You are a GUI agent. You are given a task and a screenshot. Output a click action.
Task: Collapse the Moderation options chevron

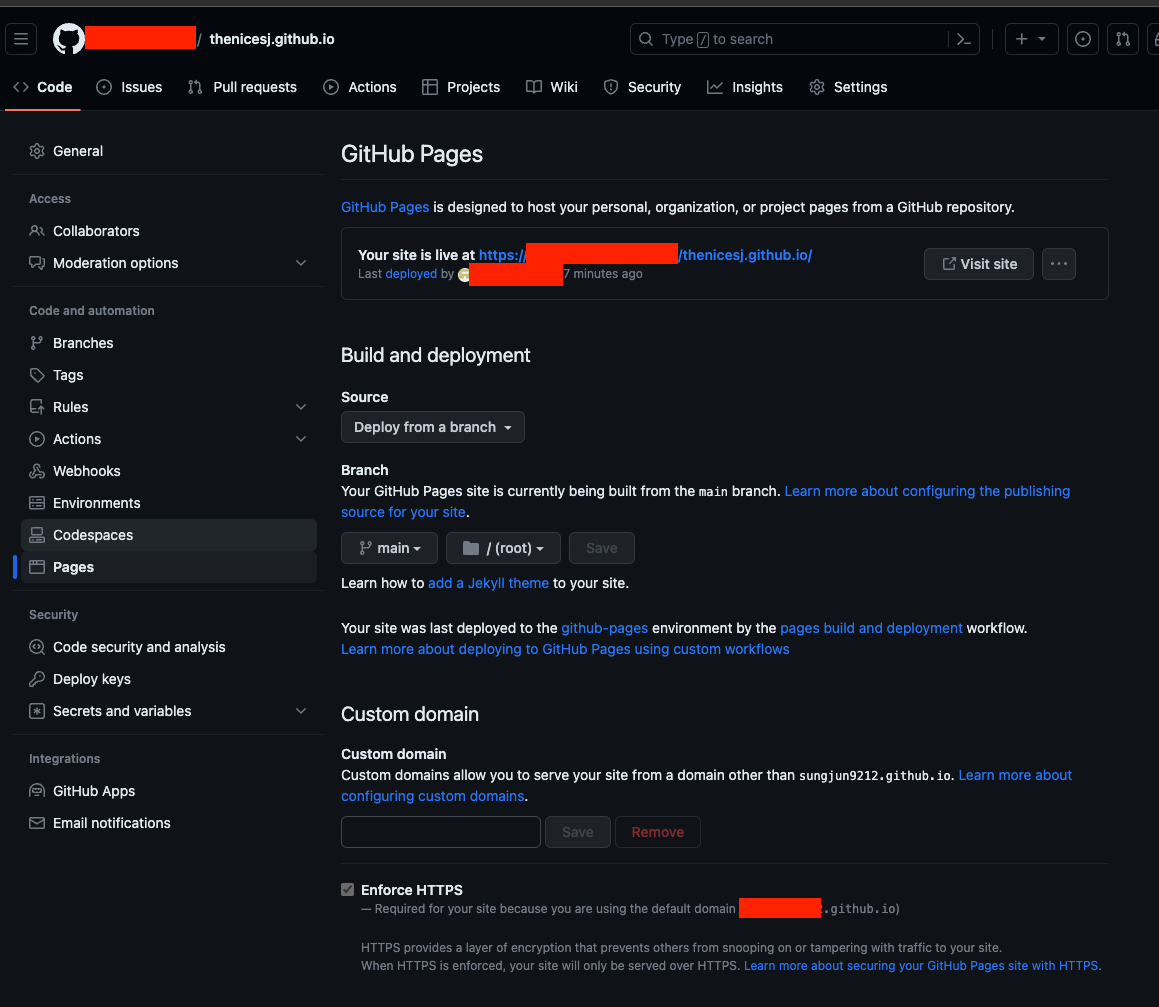coord(301,262)
